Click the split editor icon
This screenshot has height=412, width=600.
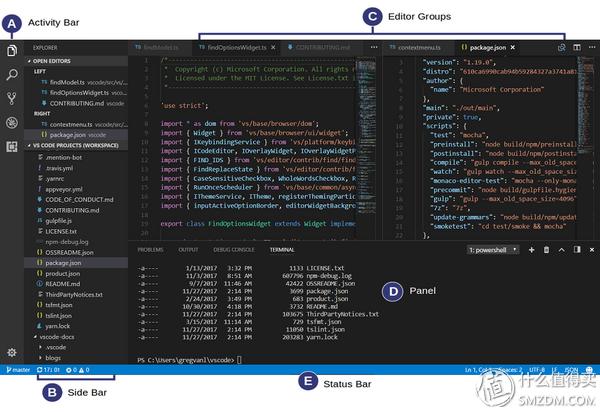coord(577,47)
